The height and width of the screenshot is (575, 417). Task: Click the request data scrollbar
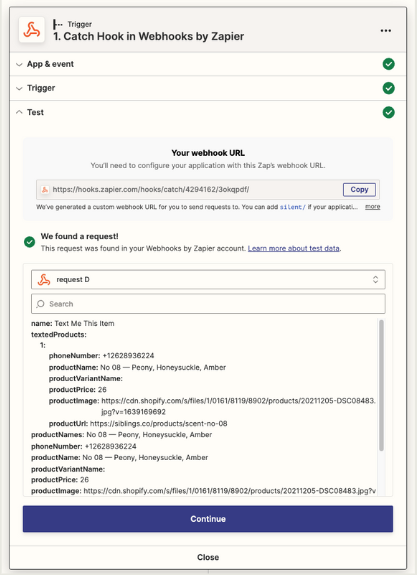381,385
